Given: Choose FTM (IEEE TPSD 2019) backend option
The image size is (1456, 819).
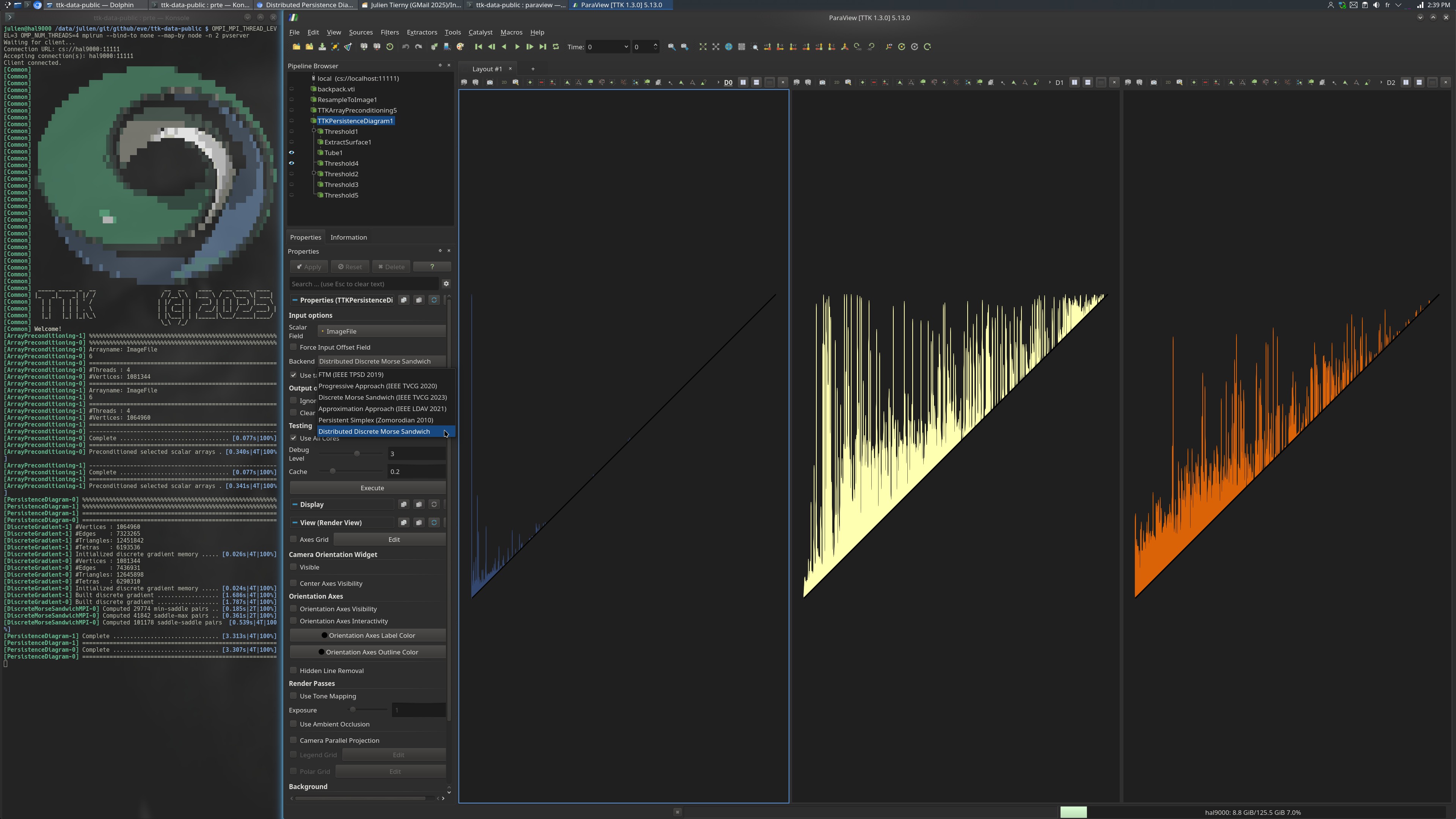Looking at the screenshot, I should pos(386,374).
